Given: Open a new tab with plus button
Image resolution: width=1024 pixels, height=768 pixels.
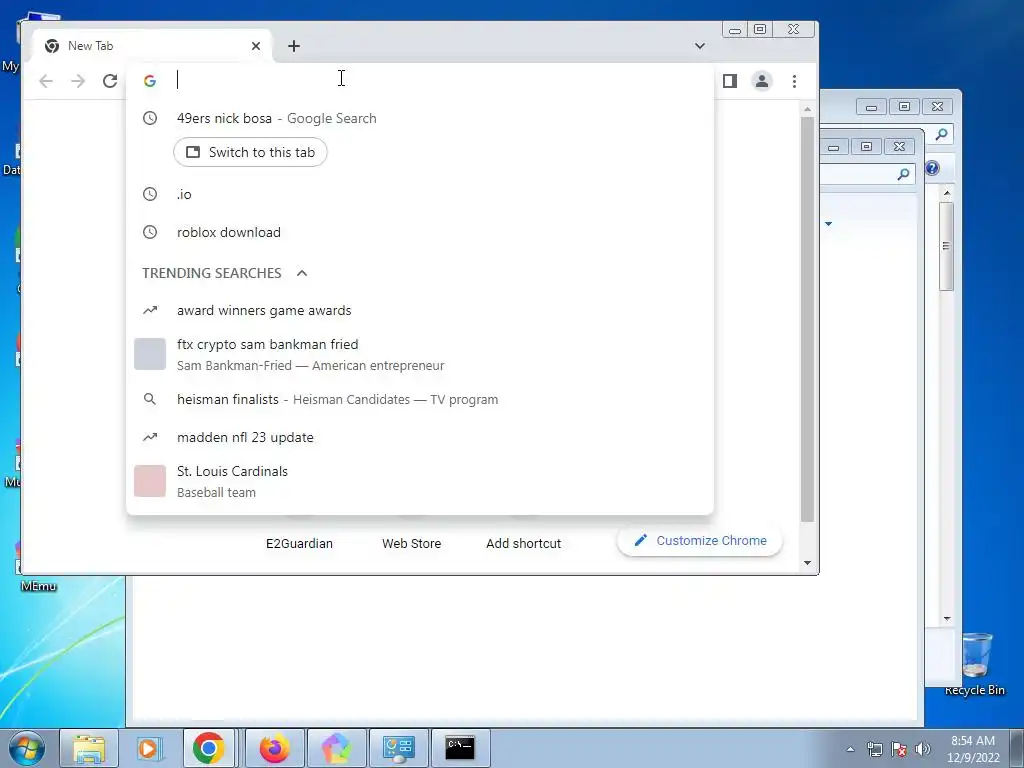Looking at the screenshot, I should 294,46.
